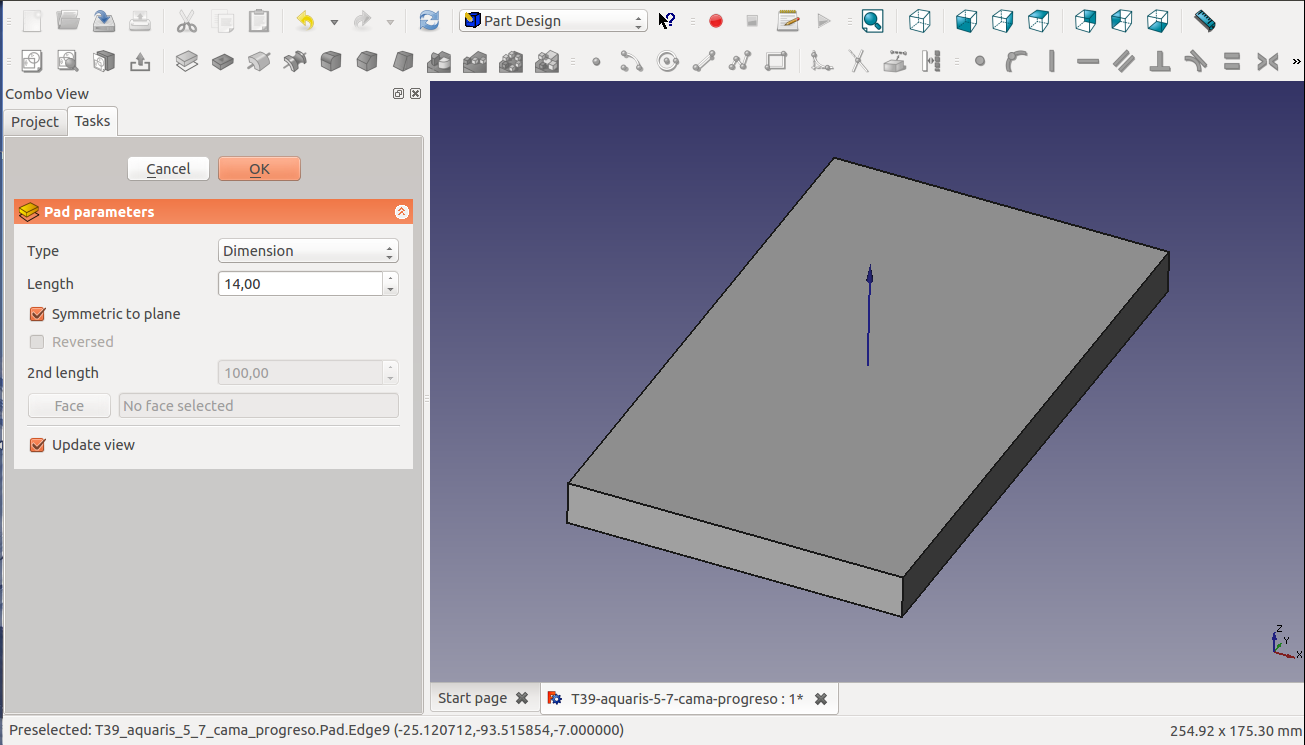Screen dimensions: 1305x745
Task: Click the Length input field
Action: pos(299,284)
